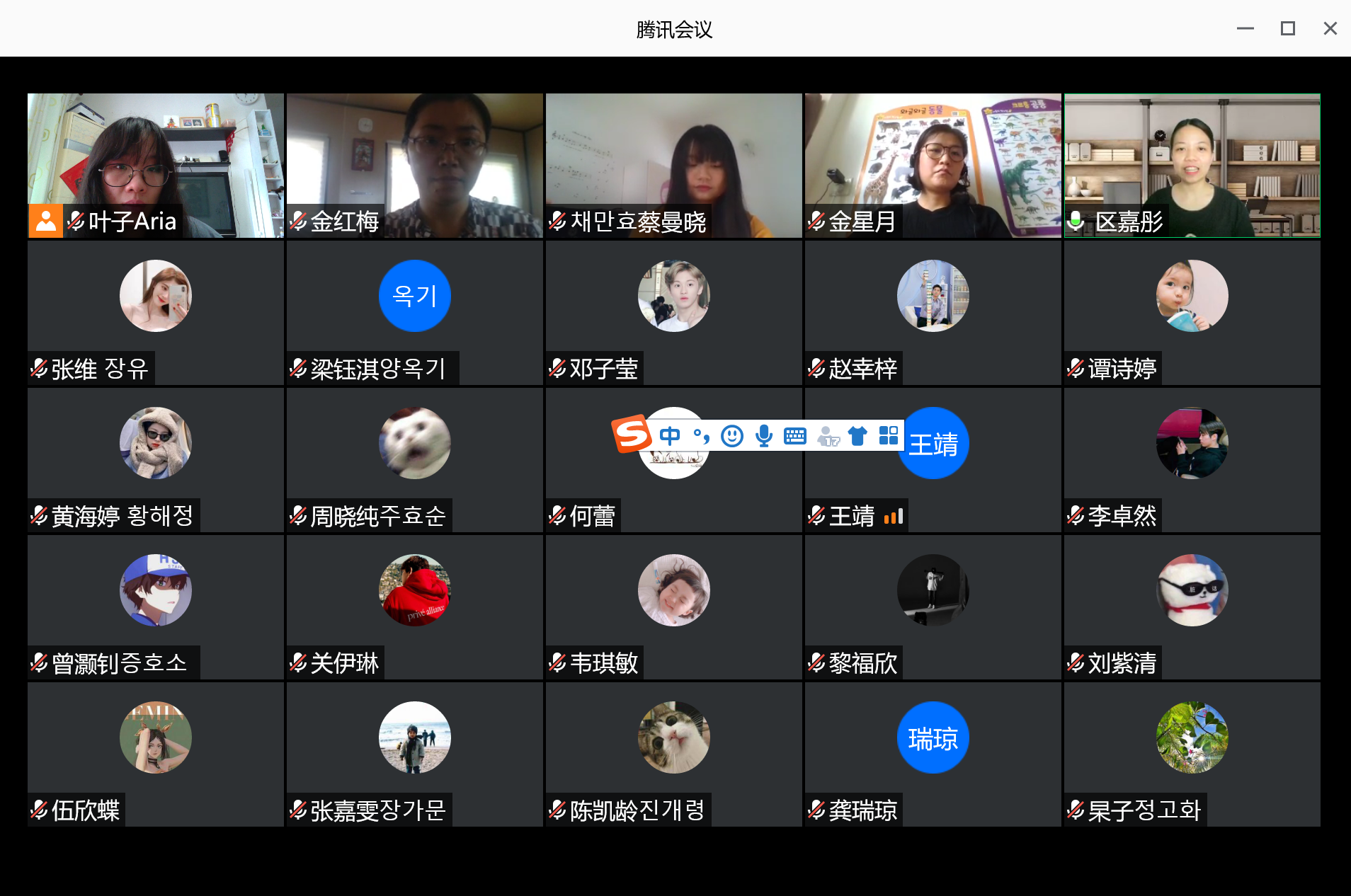
Task: Click host badge icon on 叶子Aria tile
Action: (x=46, y=221)
